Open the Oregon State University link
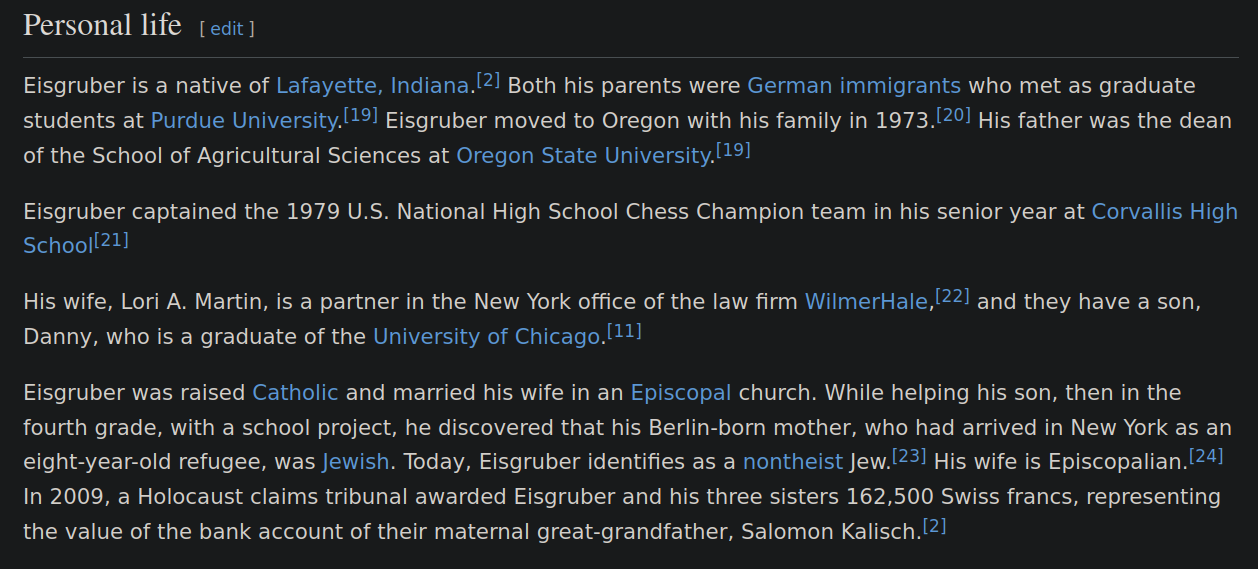The width and height of the screenshot is (1258, 569). [583, 156]
